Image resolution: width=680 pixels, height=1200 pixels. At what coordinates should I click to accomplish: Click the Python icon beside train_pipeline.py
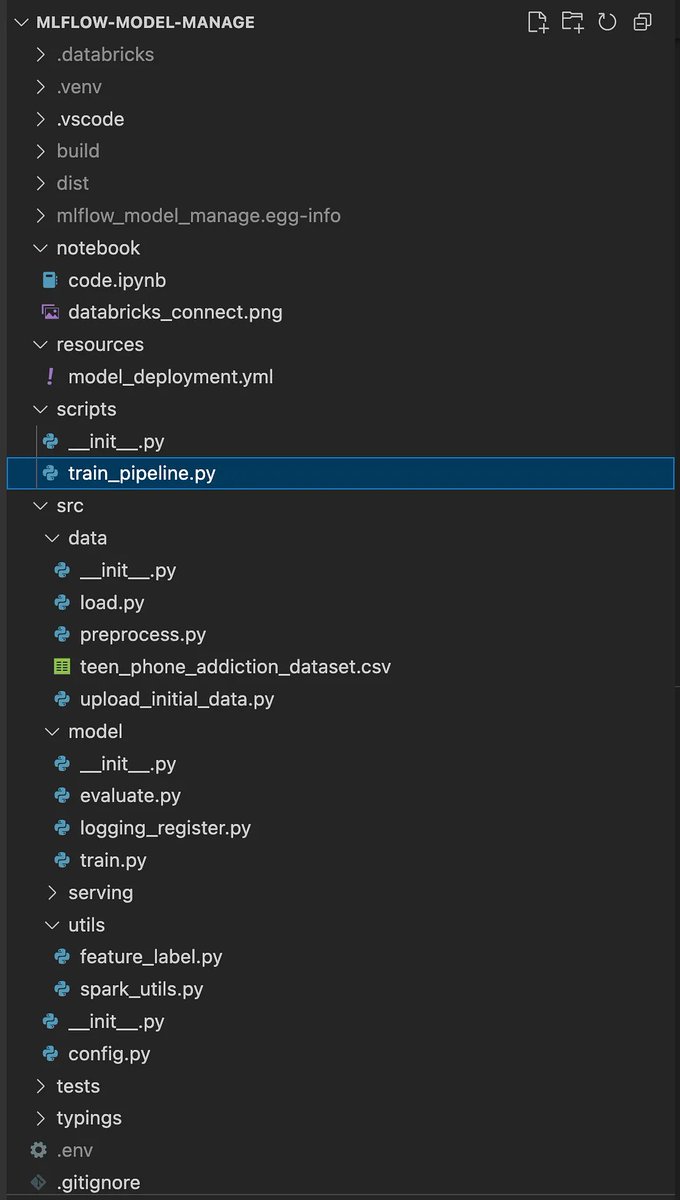coord(50,473)
